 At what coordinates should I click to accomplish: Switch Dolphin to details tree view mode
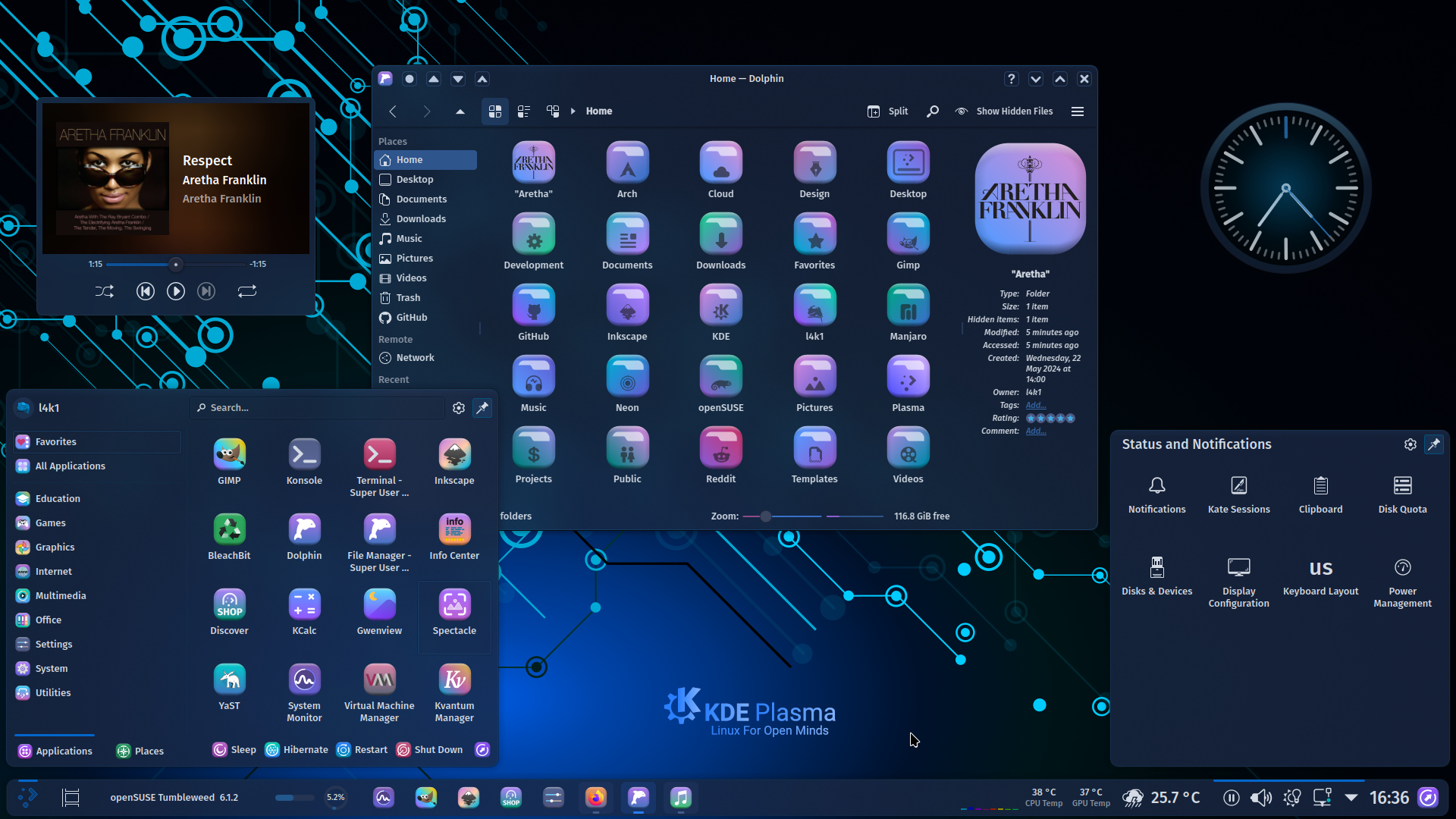(553, 111)
